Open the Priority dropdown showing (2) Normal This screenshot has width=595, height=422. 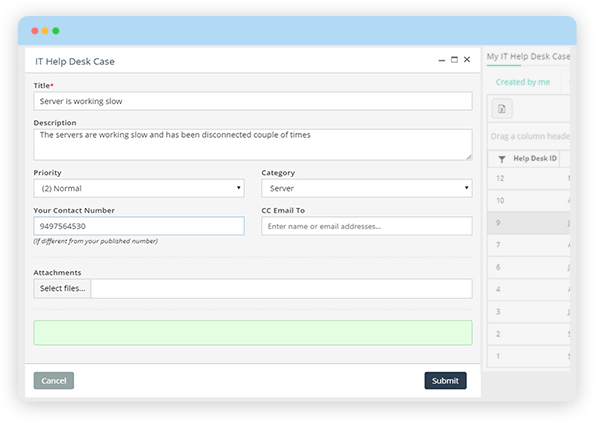139,188
